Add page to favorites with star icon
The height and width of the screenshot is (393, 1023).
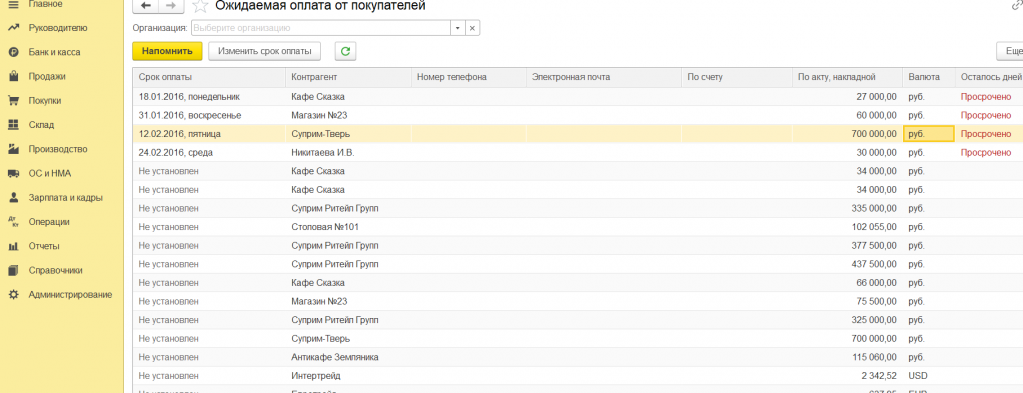(200, 6)
